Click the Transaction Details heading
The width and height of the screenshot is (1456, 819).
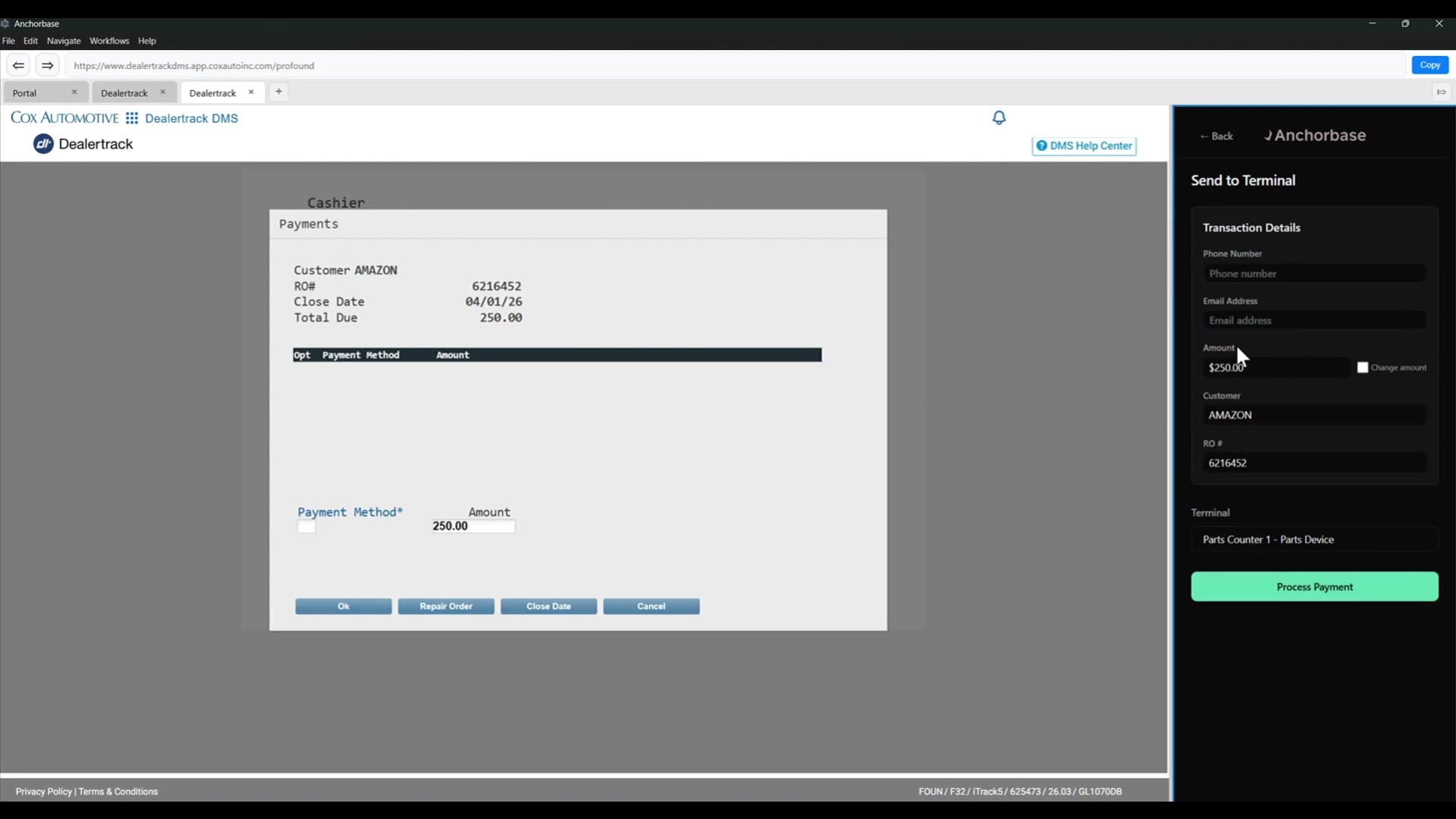point(1251,227)
